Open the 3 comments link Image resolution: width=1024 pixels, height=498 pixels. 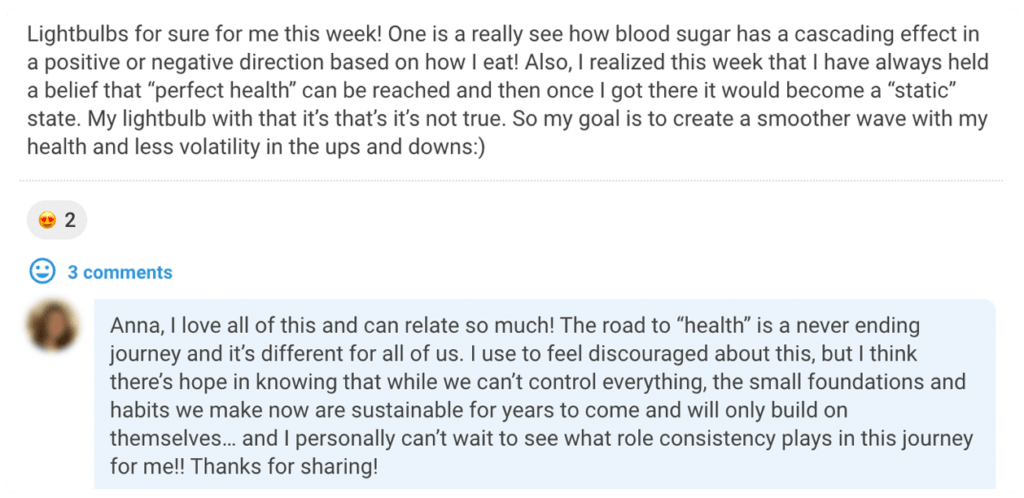(x=120, y=272)
